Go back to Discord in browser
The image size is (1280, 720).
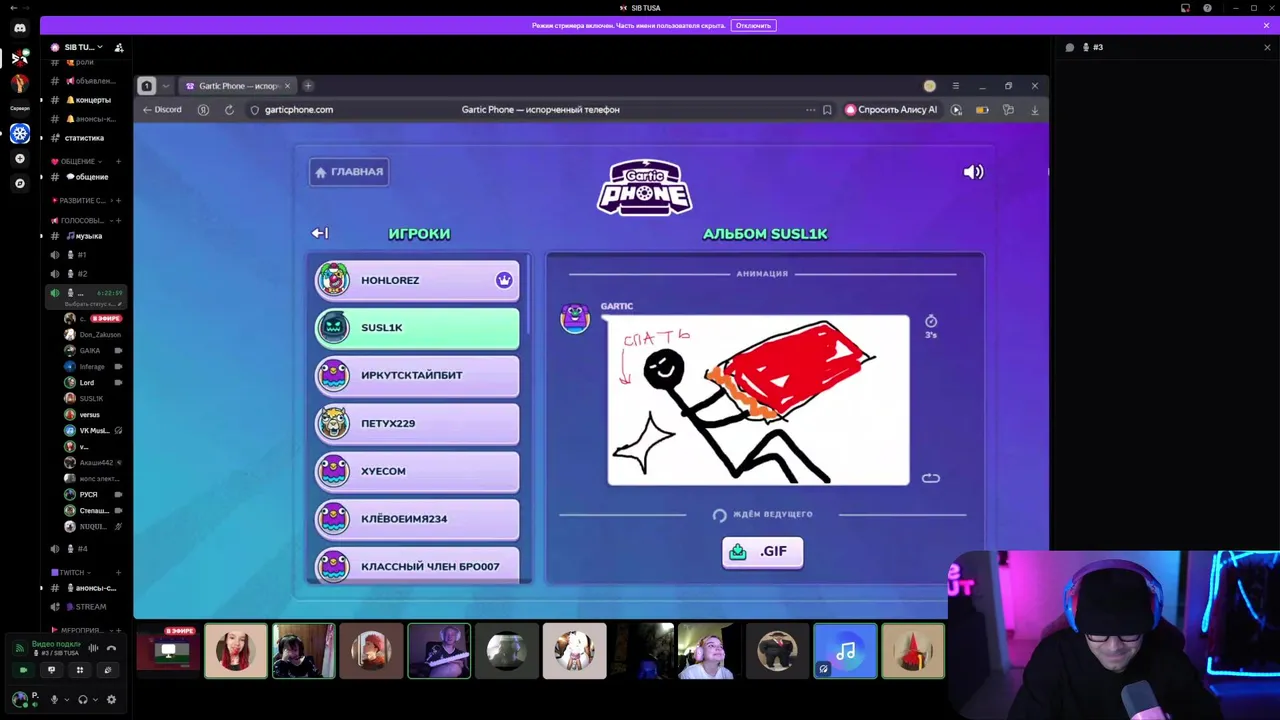162,110
